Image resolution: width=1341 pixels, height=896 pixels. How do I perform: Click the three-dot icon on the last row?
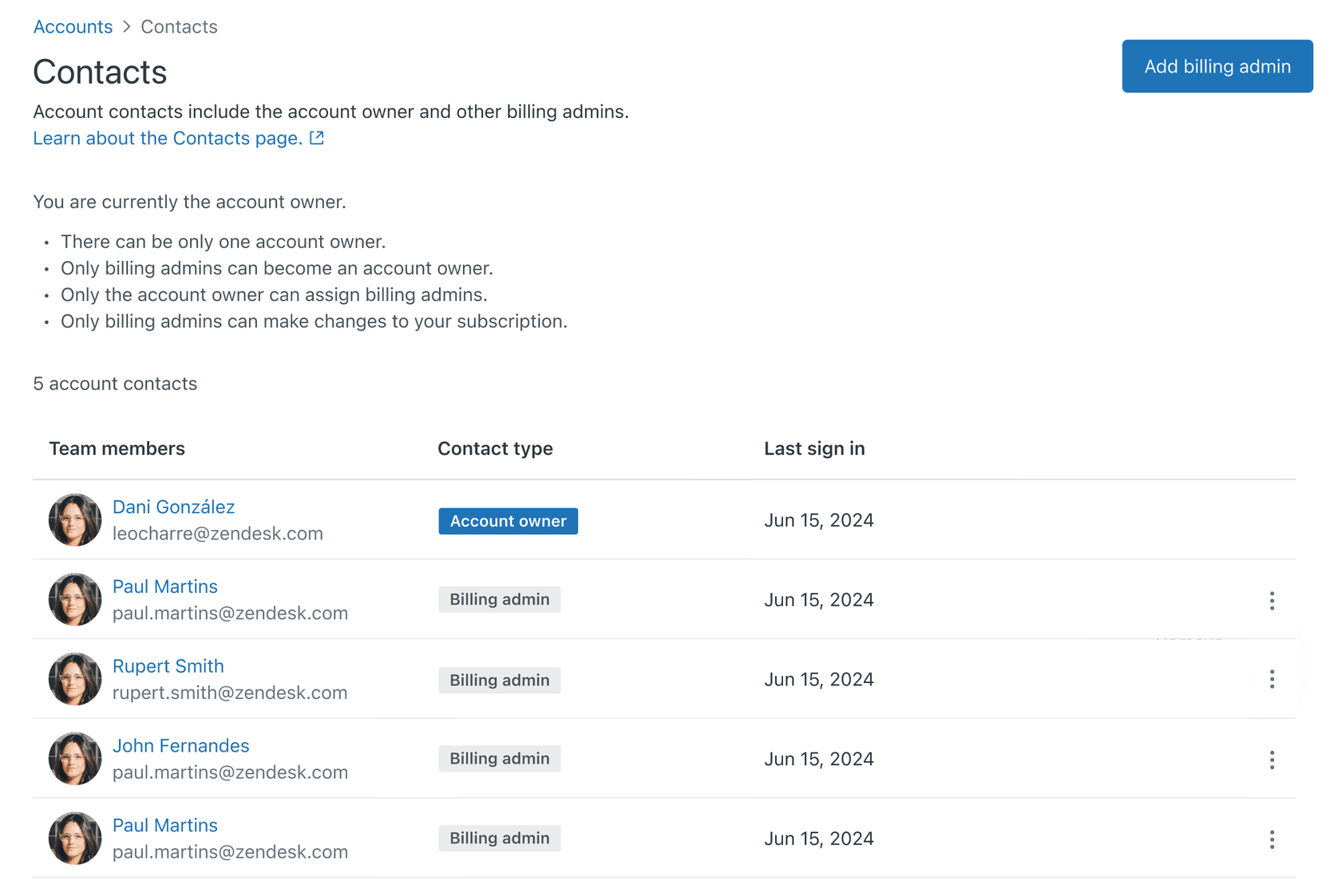pos(1272,839)
